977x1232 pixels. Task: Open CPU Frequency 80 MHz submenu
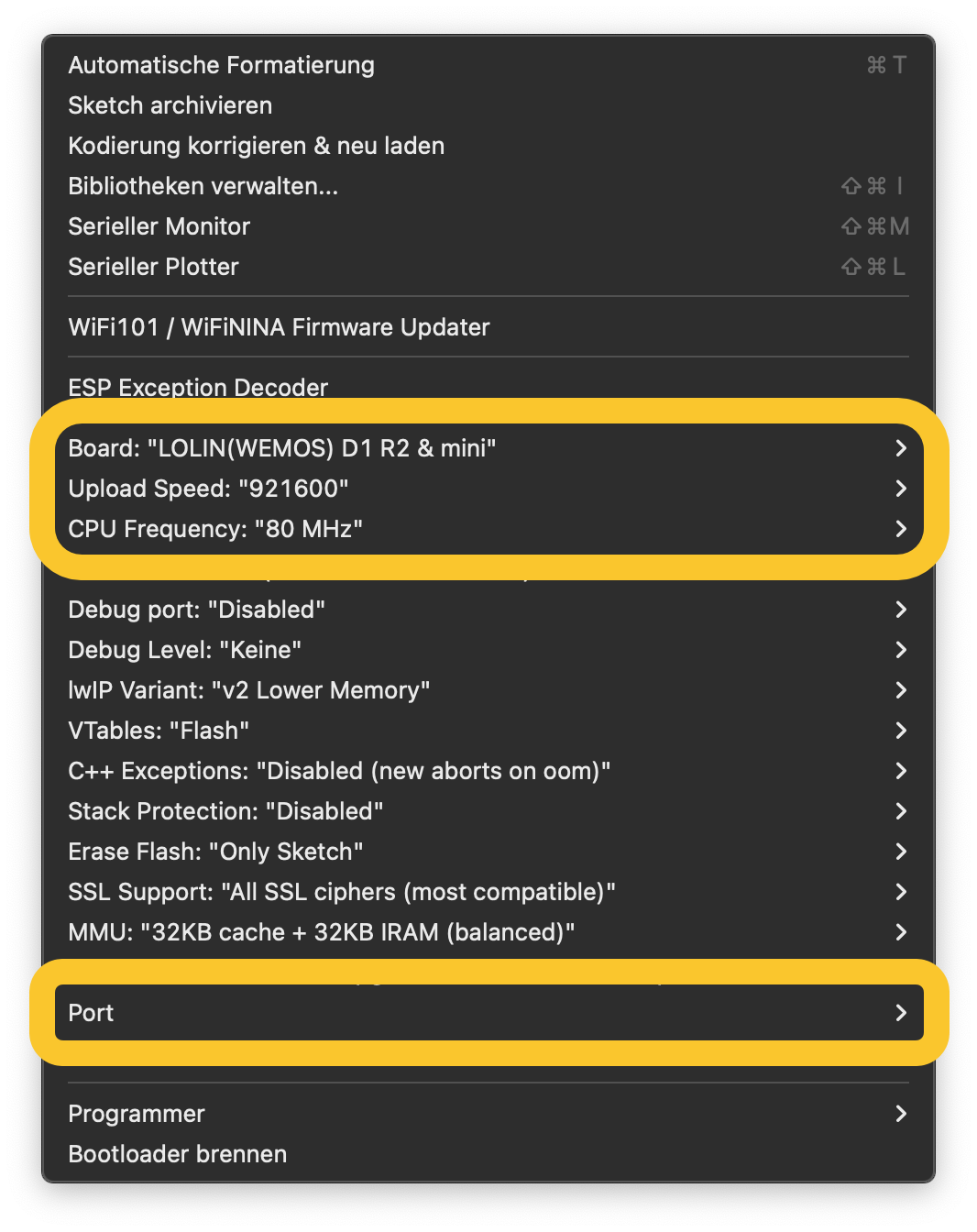[x=215, y=529]
